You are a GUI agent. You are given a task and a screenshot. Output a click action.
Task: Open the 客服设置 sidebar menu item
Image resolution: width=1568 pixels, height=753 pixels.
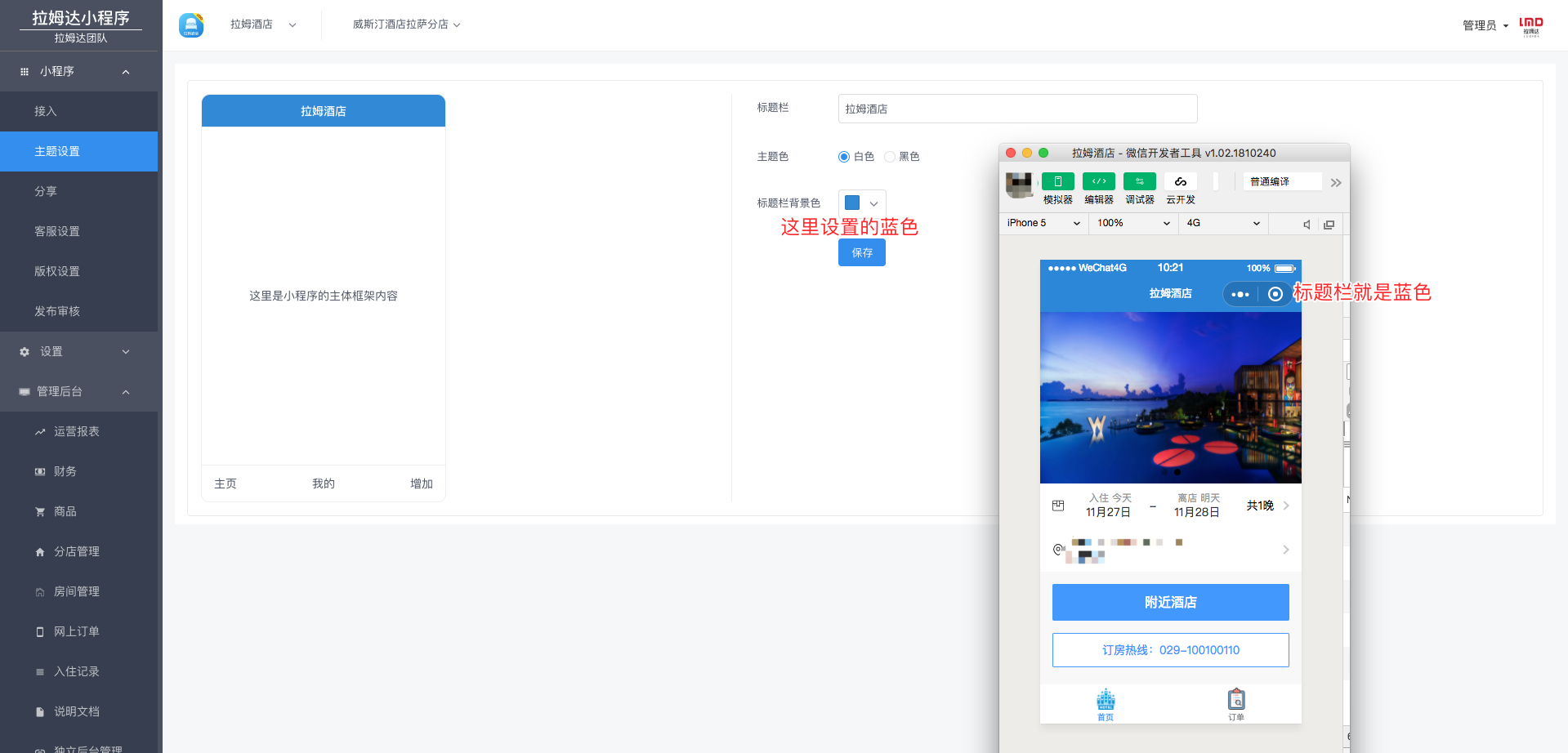click(78, 232)
